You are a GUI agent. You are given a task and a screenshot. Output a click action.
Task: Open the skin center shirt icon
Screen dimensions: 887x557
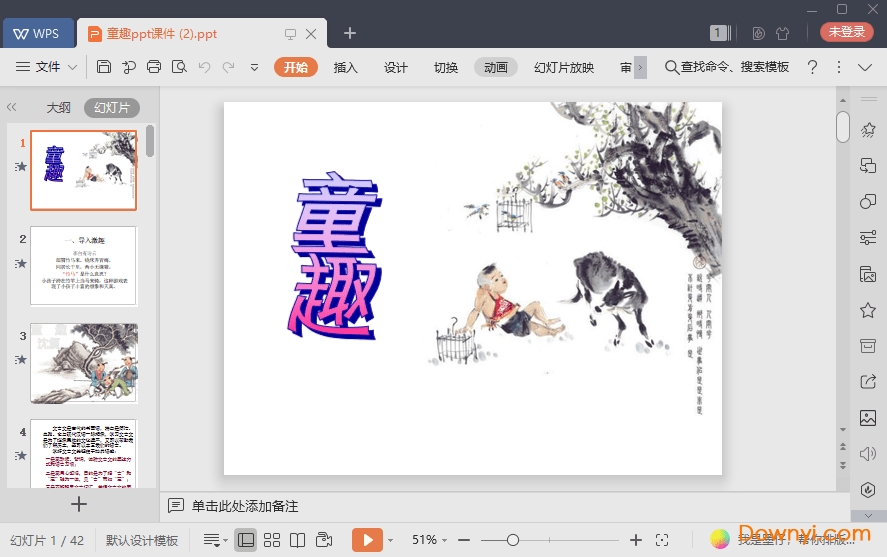(783, 33)
